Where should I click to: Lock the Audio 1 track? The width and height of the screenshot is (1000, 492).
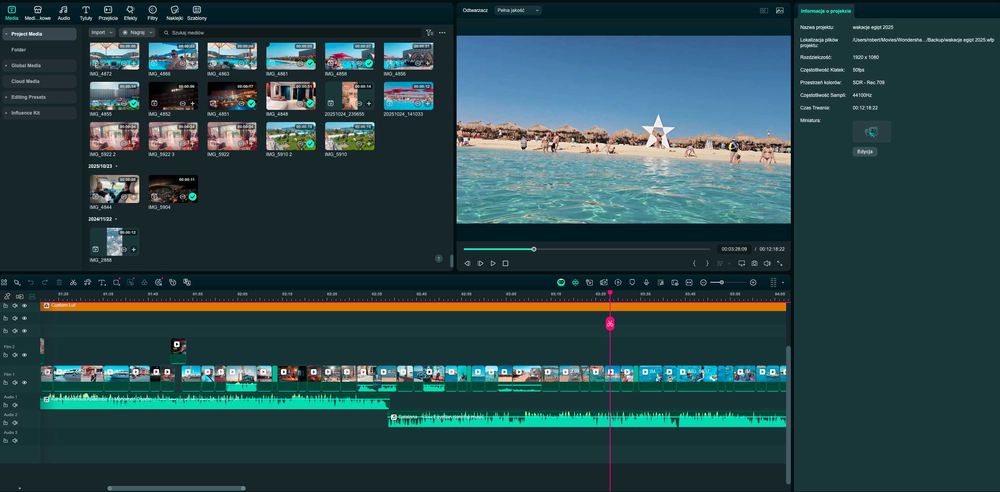(6, 405)
